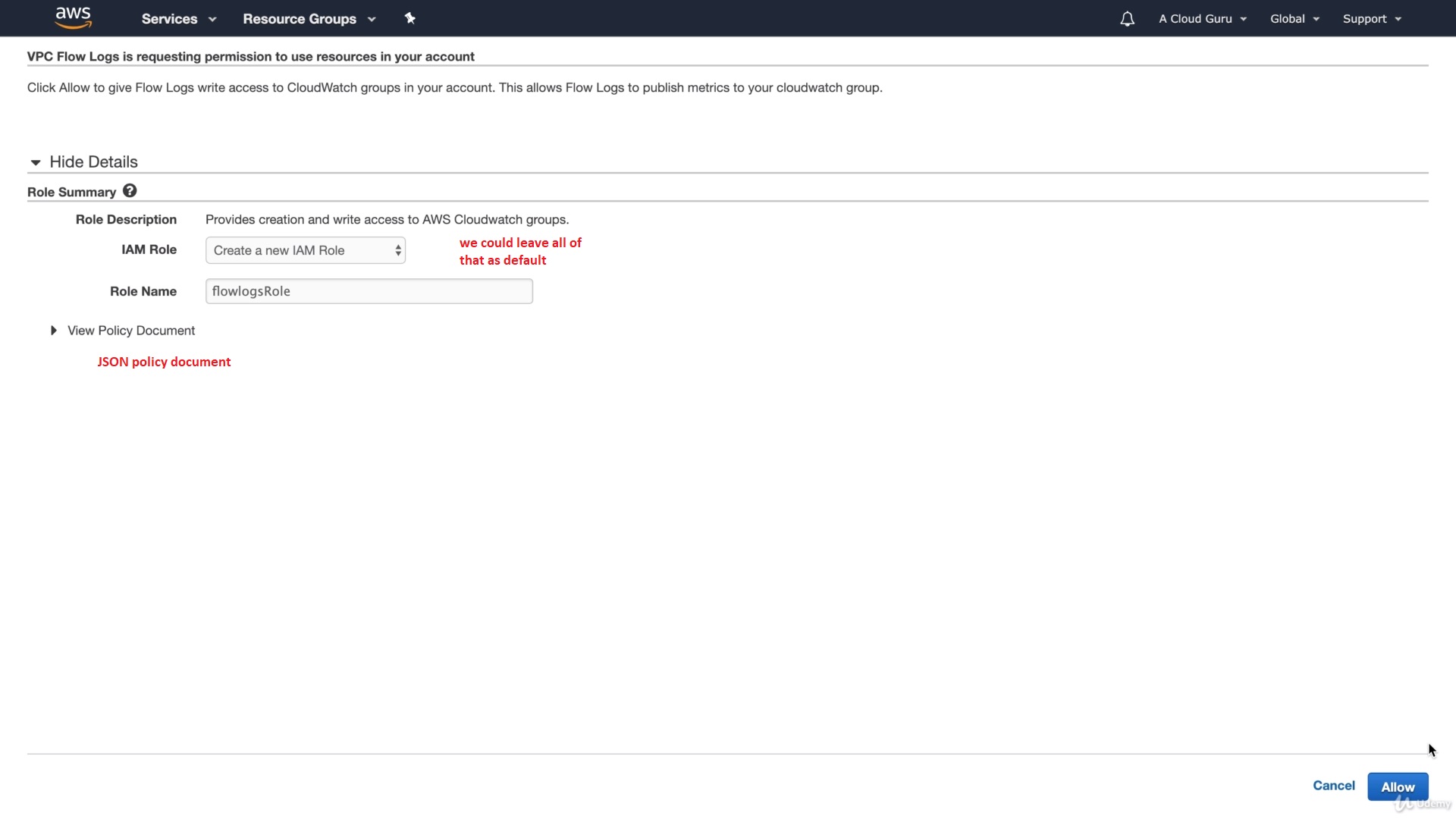Open the Global region dropdown
Image resolution: width=1456 pixels, height=819 pixels.
1294,19
